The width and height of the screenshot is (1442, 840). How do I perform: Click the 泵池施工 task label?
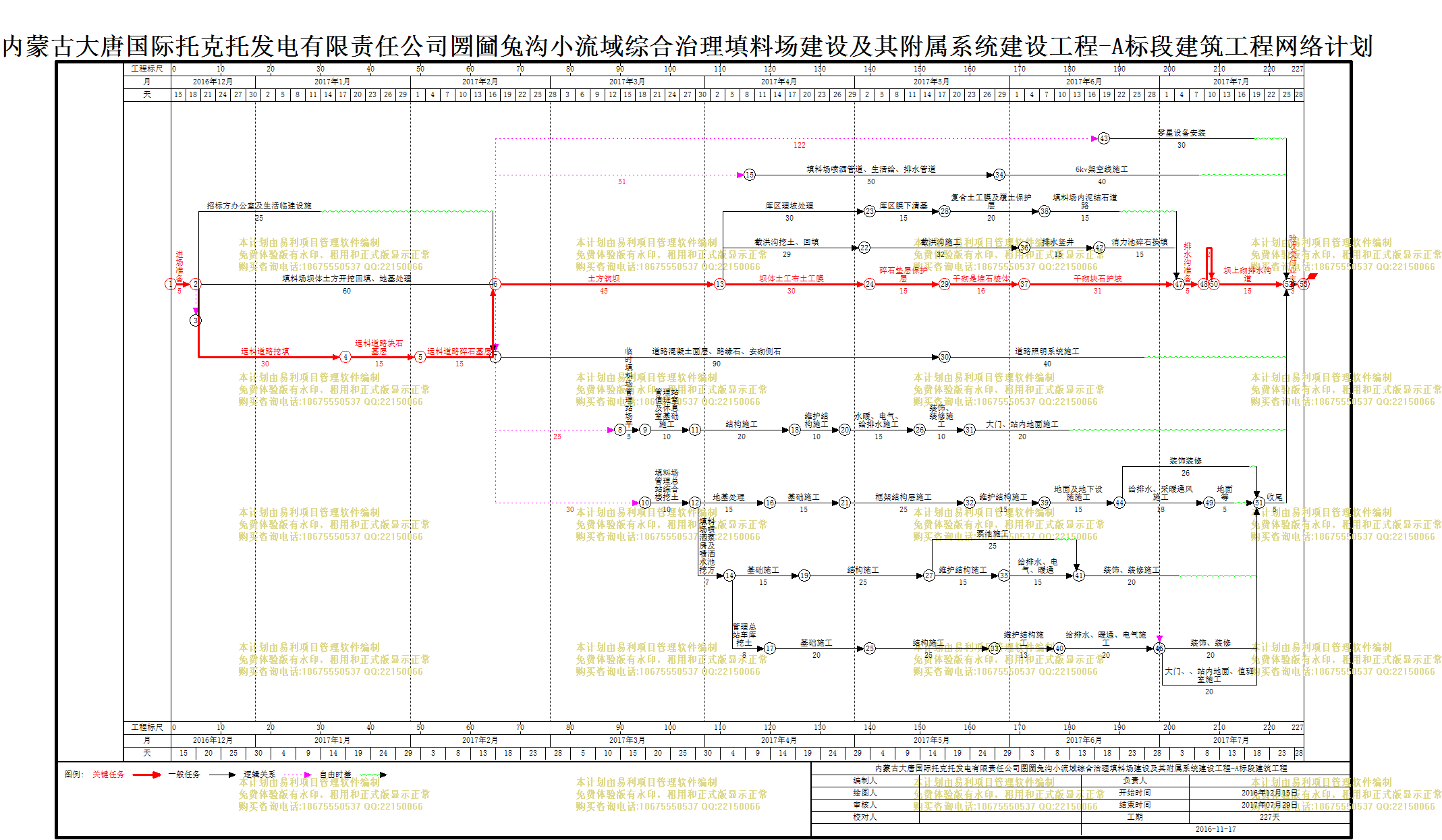(x=992, y=534)
